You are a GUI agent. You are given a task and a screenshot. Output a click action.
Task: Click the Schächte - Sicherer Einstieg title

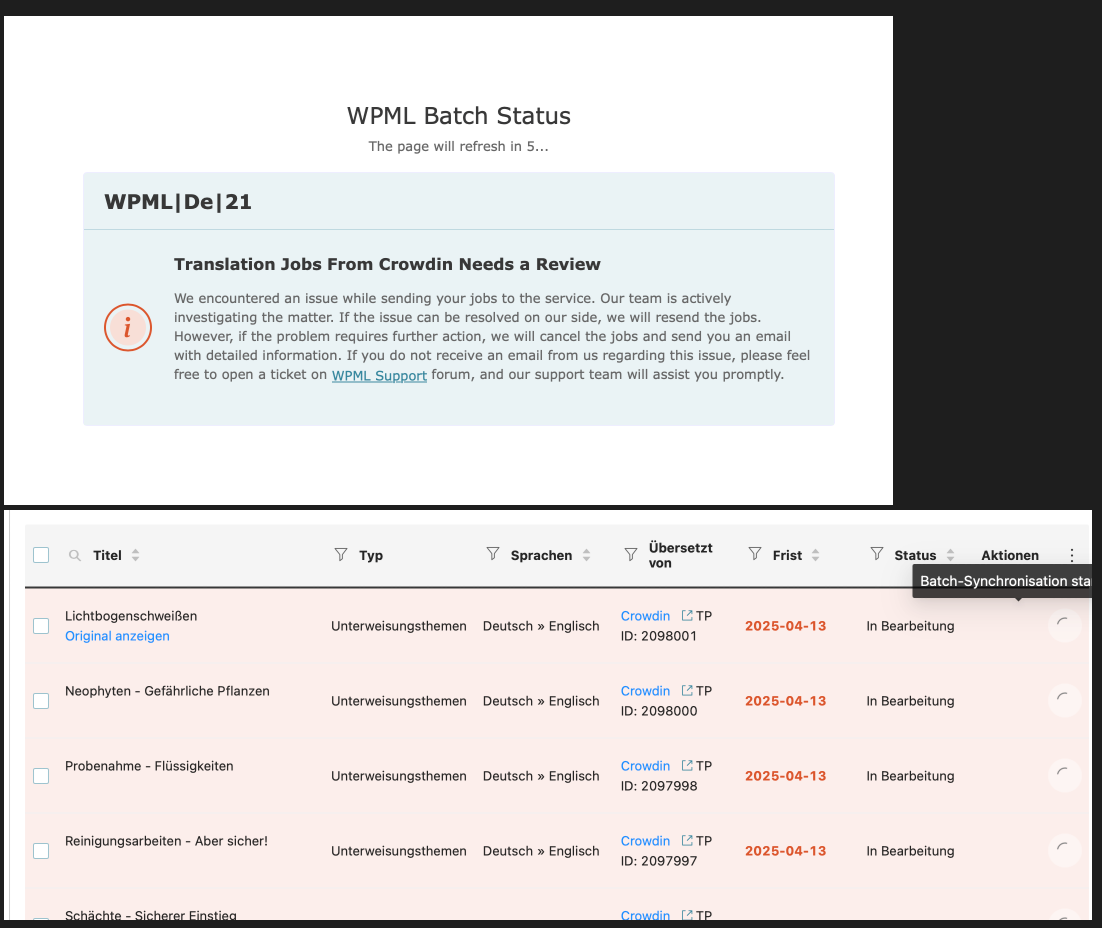150,915
